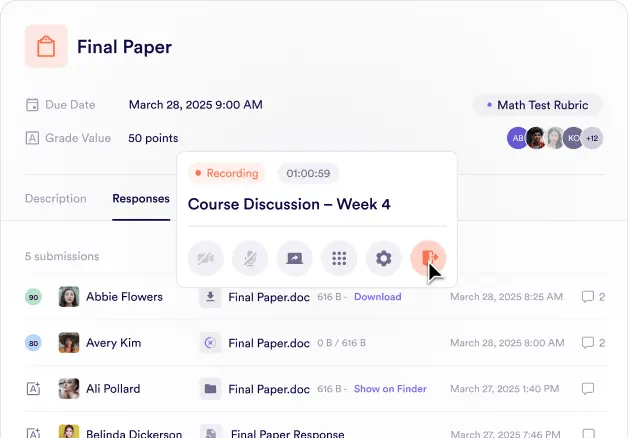Select the name Belinda Dickerson

point(134,434)
